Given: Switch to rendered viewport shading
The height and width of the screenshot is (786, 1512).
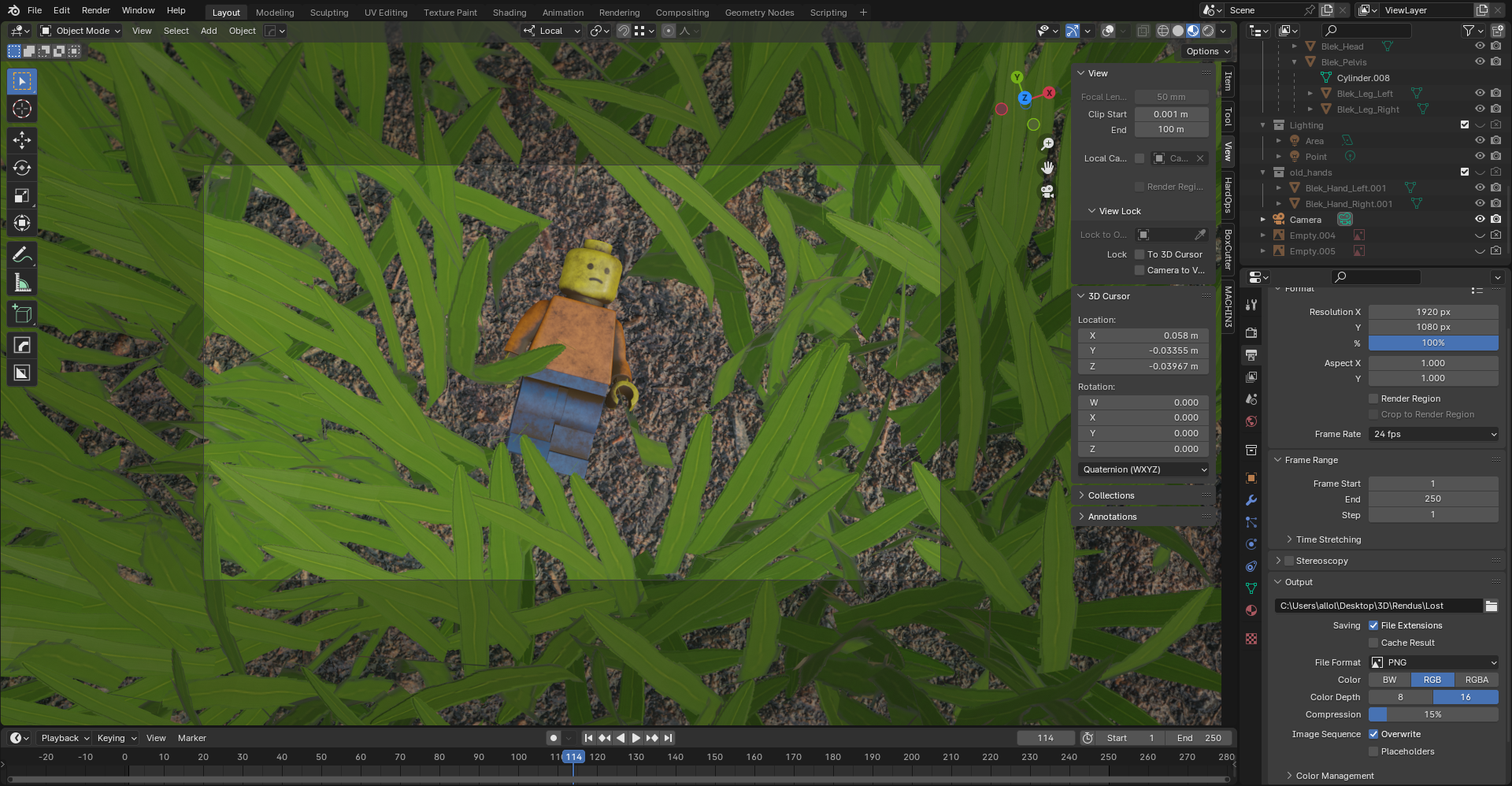Looking at the screenshot, I should (x=1208, y=31).
